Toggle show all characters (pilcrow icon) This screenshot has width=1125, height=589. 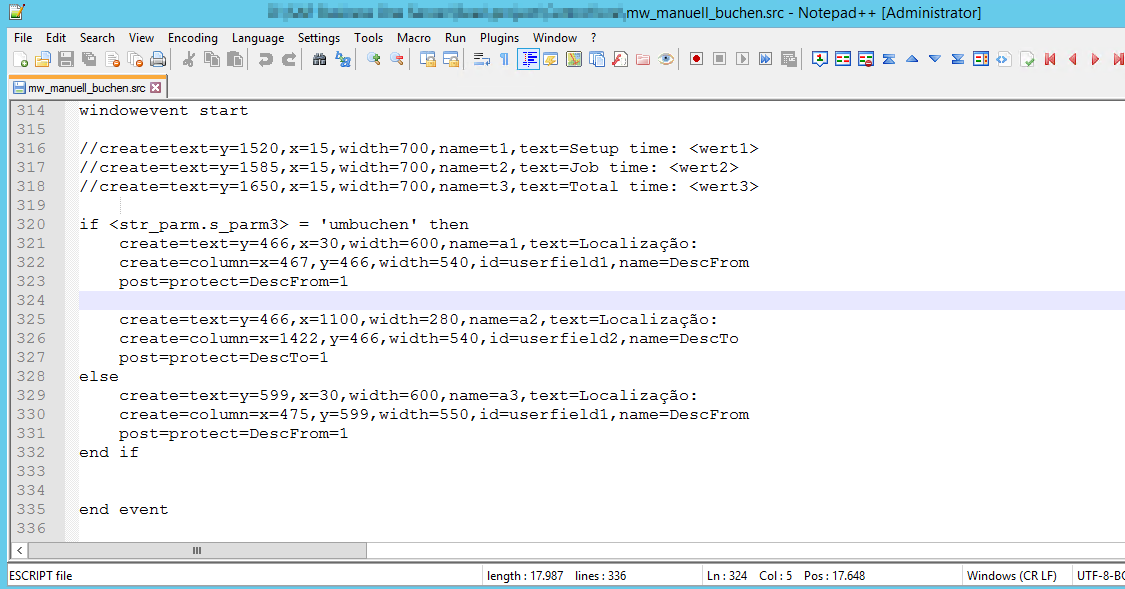click(504, 60)
